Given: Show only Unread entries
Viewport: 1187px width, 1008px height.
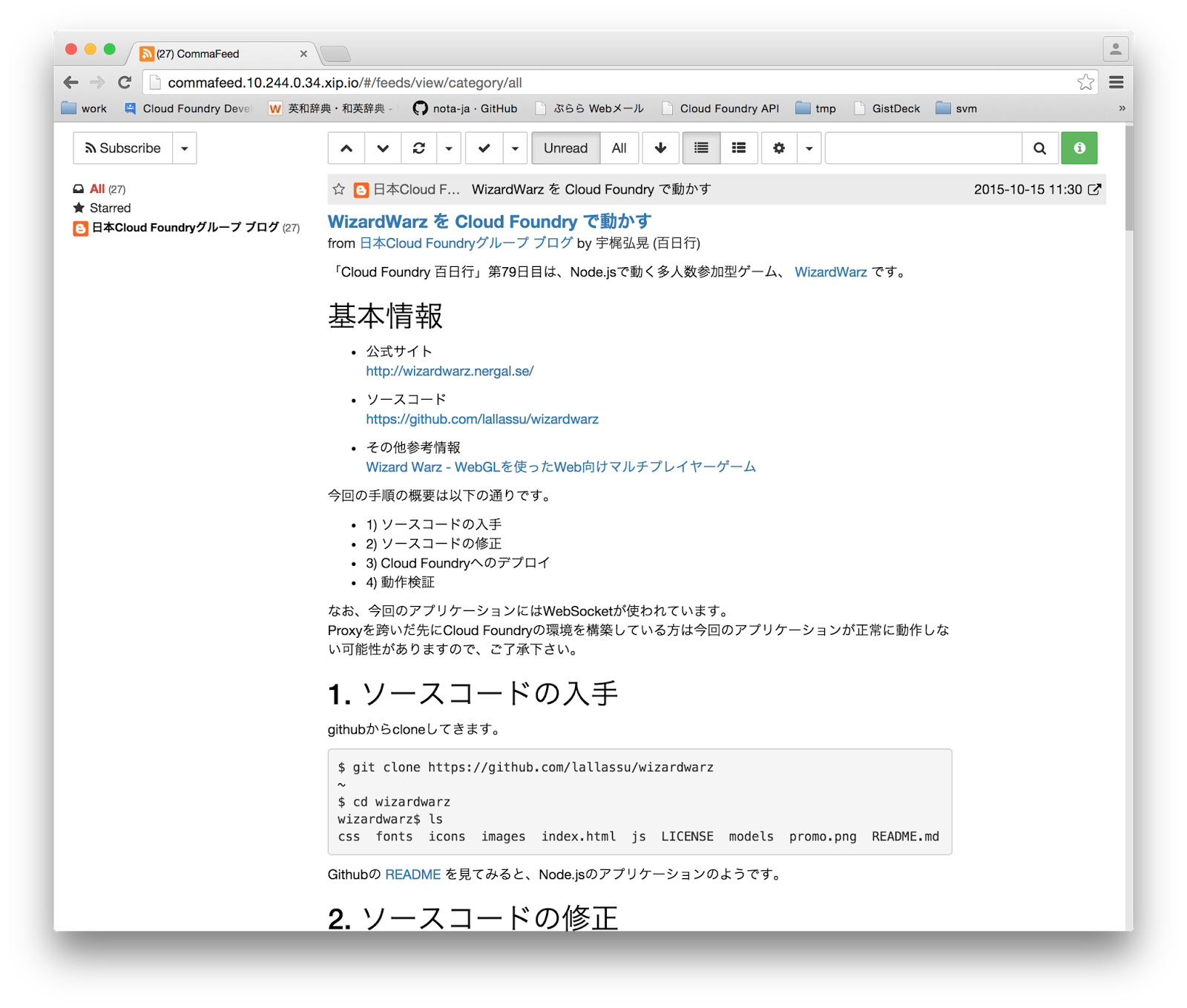Looking at the screenshot, I should [x=566, y=148].
